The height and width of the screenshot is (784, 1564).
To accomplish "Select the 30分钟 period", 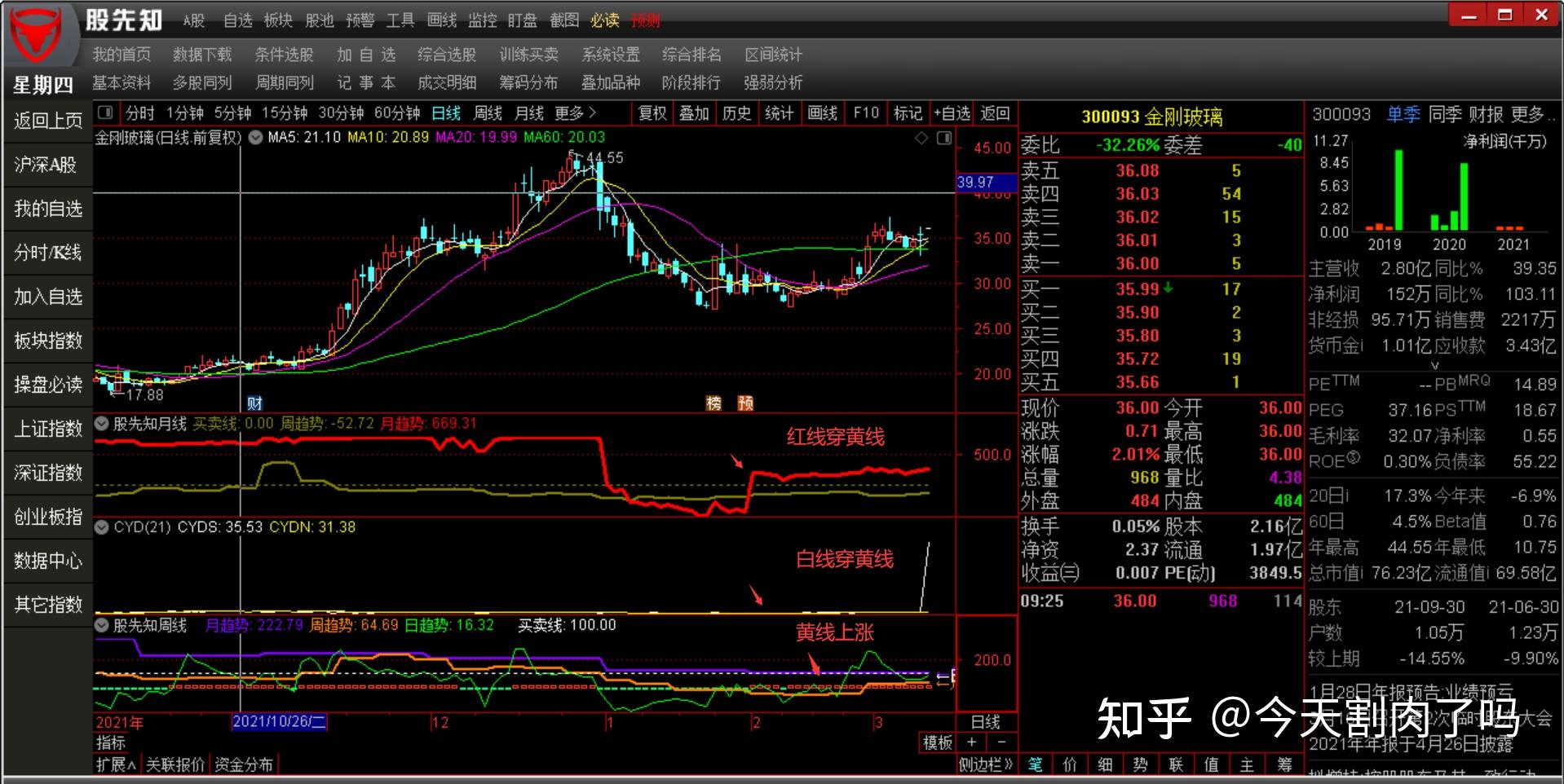I will tap(341, 112).
